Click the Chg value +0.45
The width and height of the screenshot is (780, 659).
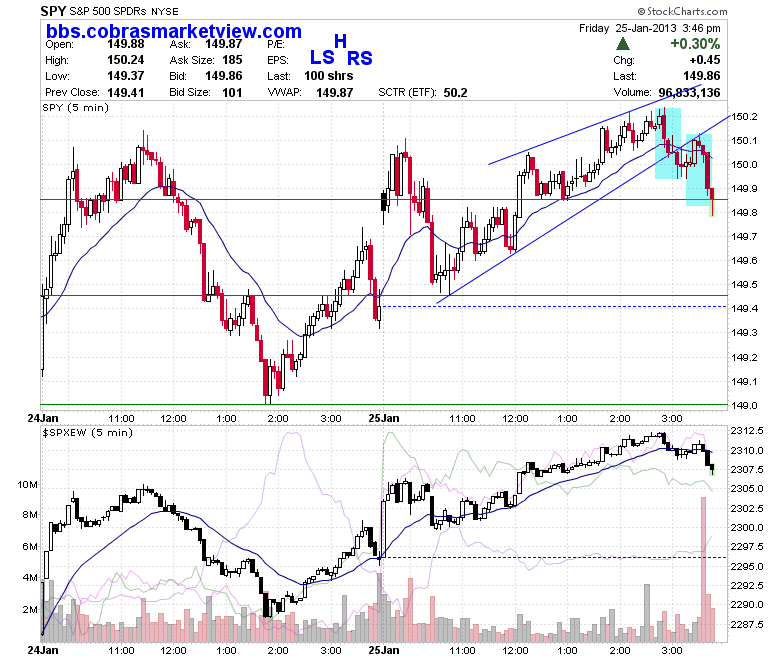pyautogui.click(x=704, y=60)
